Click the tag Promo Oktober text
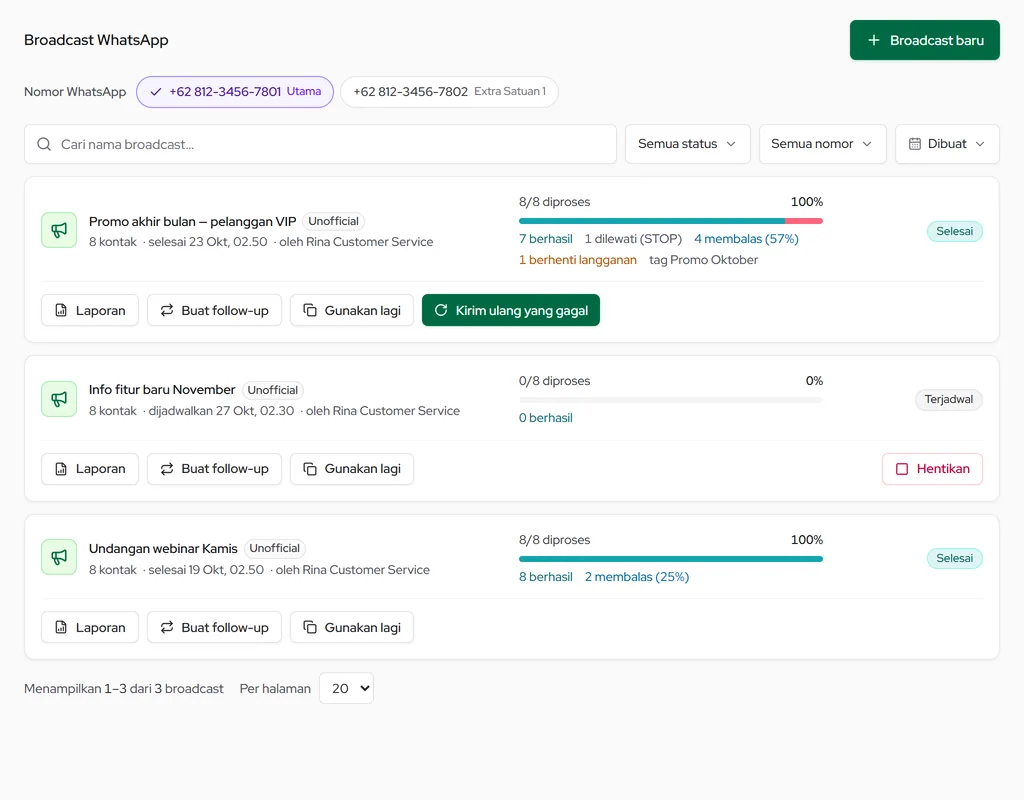The image size is (1024, 800). [703, 260]
